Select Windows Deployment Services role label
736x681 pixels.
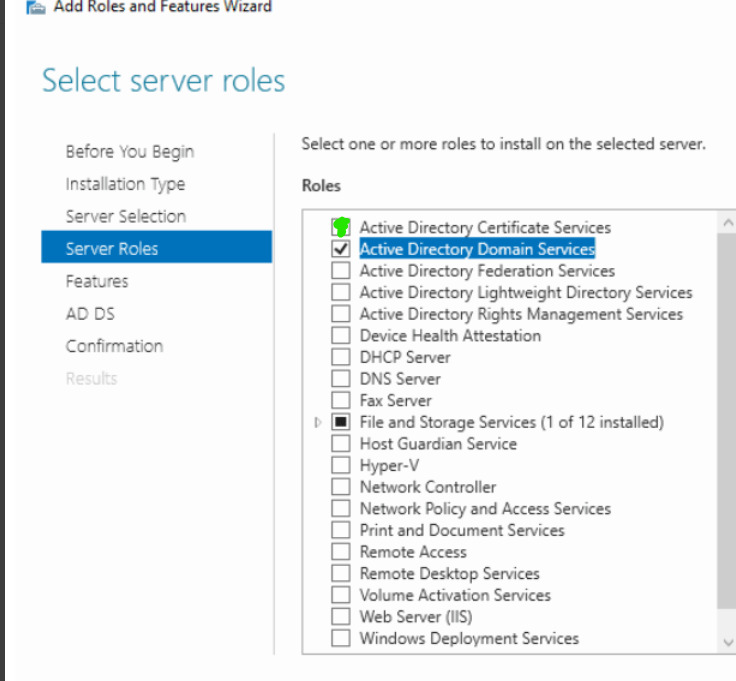pyautogui.click(x=469, y=638)
